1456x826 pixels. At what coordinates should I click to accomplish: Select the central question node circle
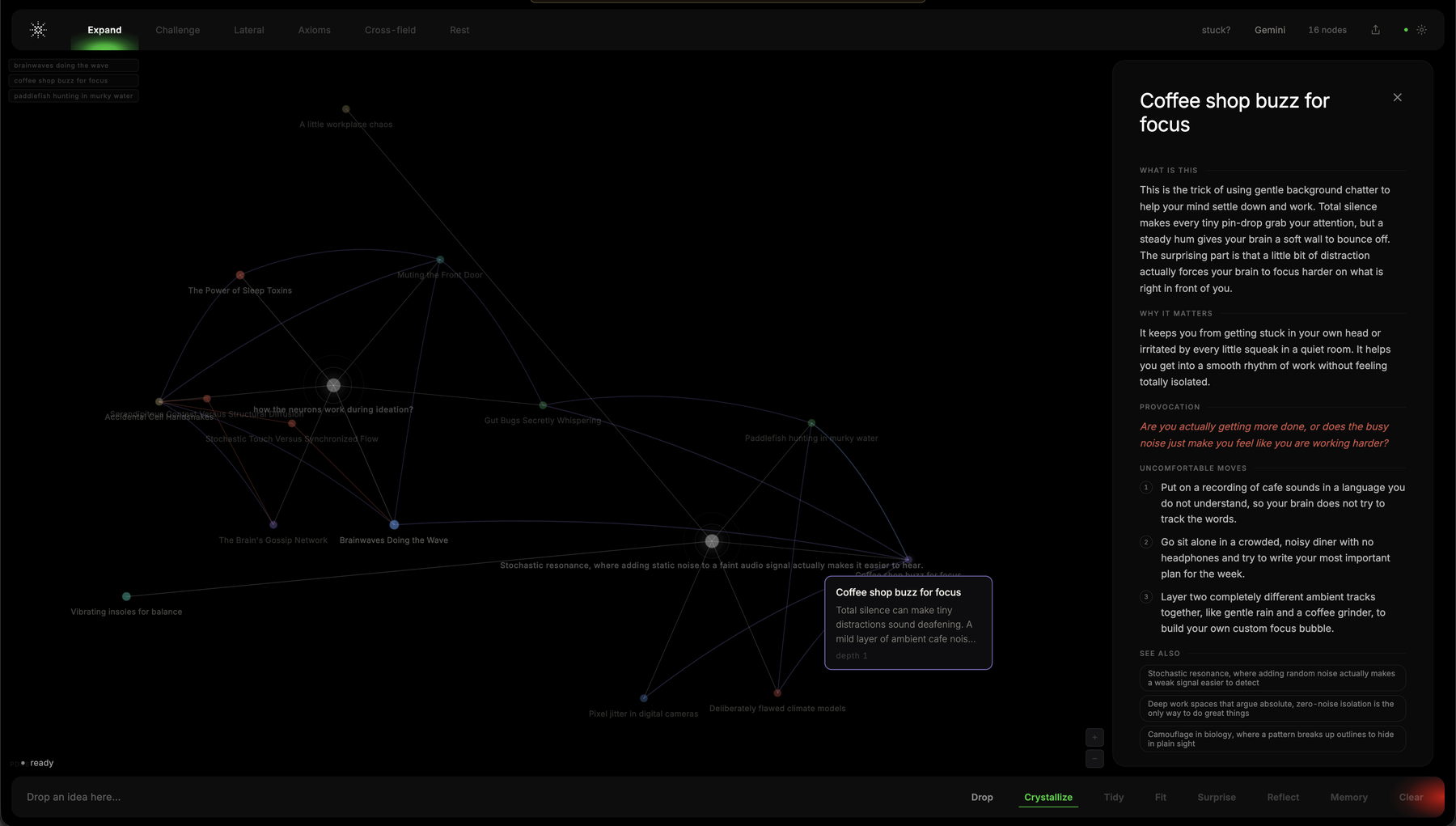click(x=333, y=385)
